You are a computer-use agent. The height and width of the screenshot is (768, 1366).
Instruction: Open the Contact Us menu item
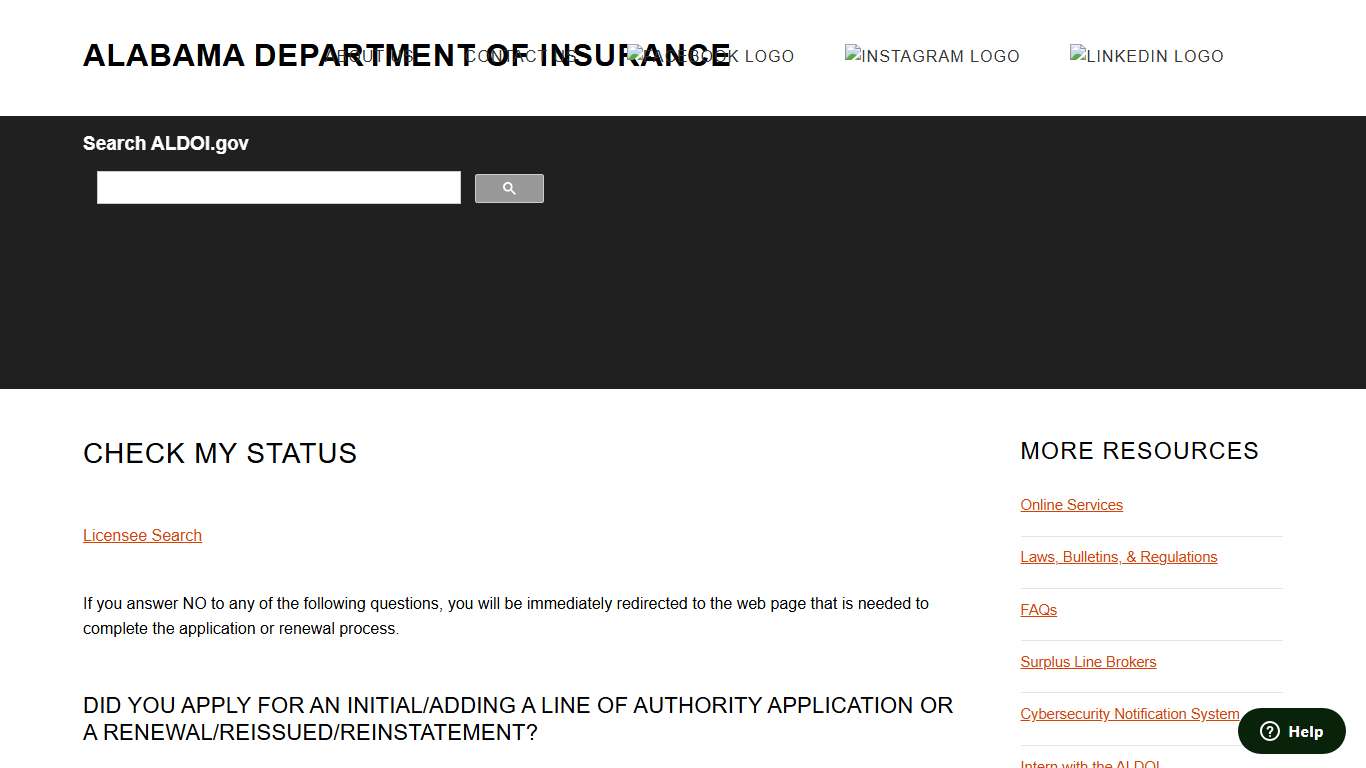point(520,56)
